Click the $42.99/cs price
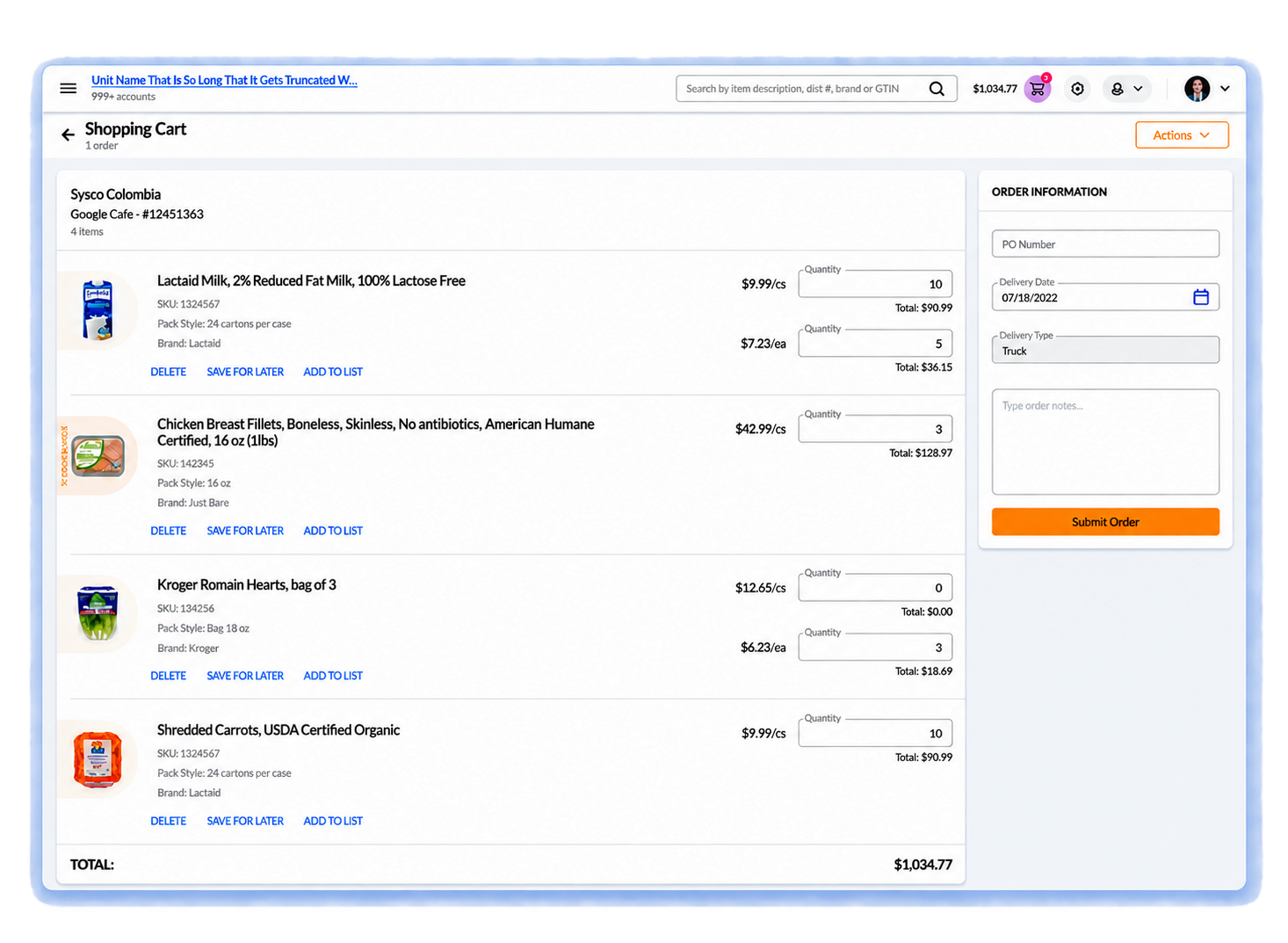 pyautogui.click(x=760, y=429)
